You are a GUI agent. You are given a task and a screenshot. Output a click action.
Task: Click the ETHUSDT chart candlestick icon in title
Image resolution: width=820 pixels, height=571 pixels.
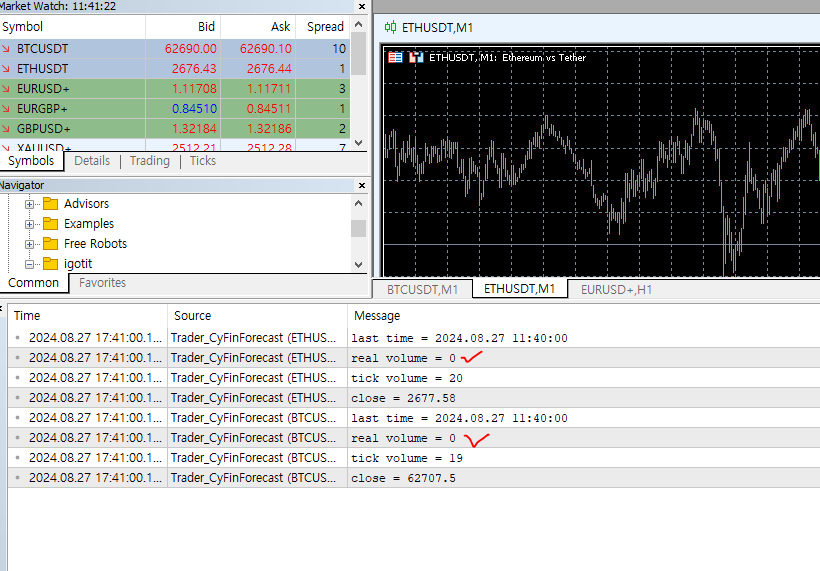(390, 27)
